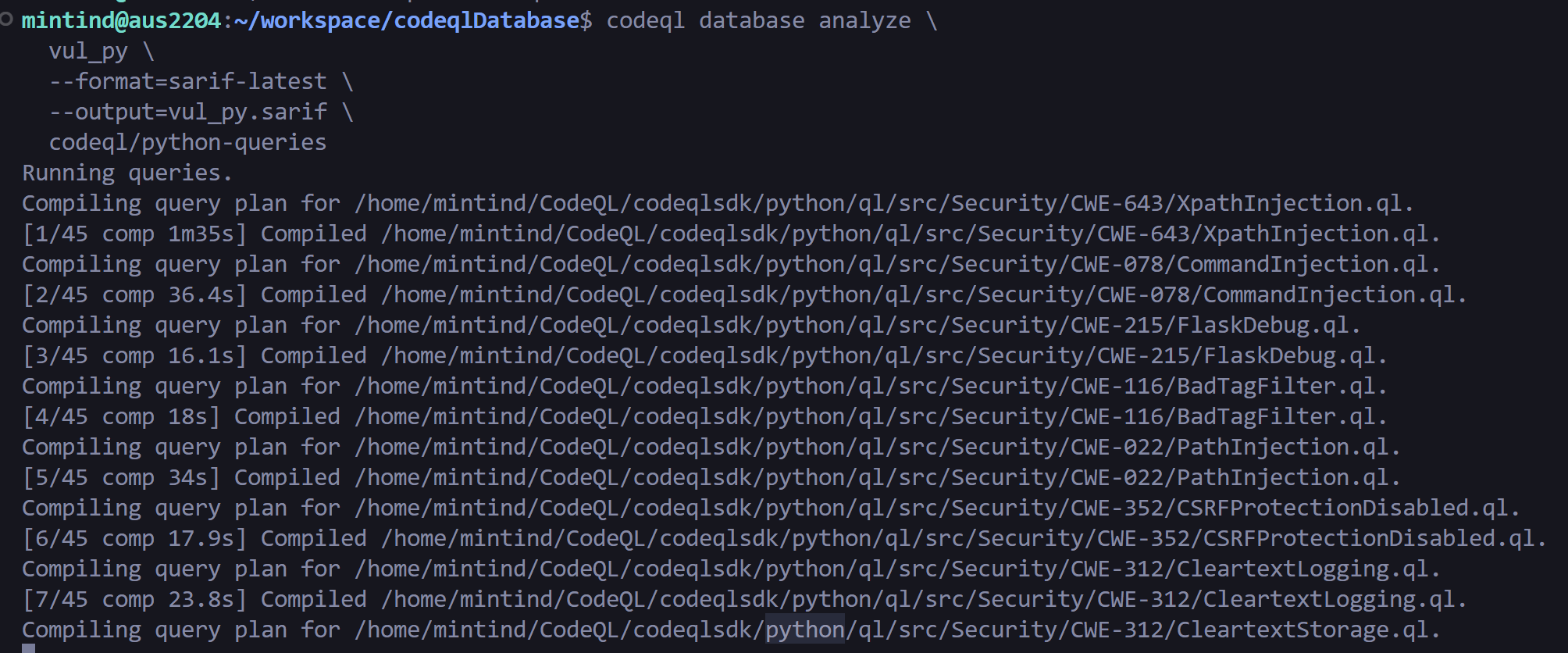Viewport: 1568px width, 653px height.
Task: Open XpathInjection.ql path on first Compiling query plan line
Action: point(883,203)
